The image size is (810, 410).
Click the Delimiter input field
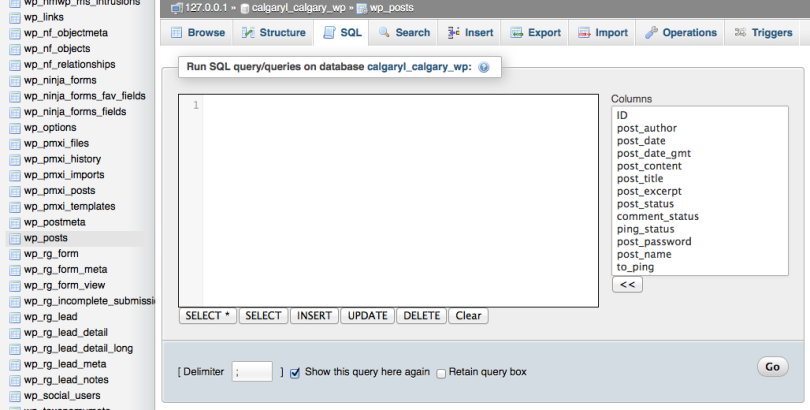pyautogui.click(x=252, y=372)
